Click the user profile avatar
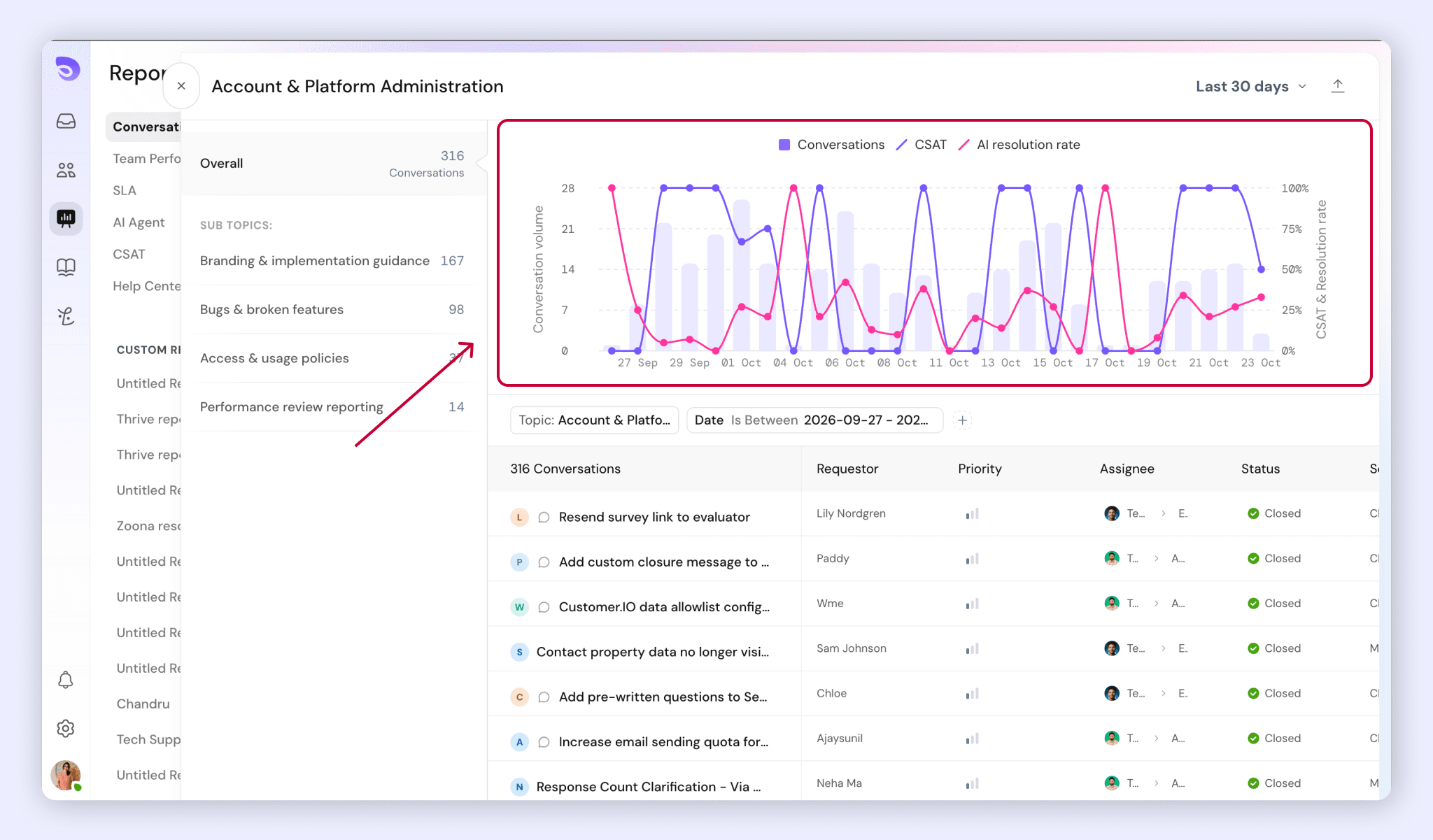This screenshot has width=1433, height=840. (66, 776)
